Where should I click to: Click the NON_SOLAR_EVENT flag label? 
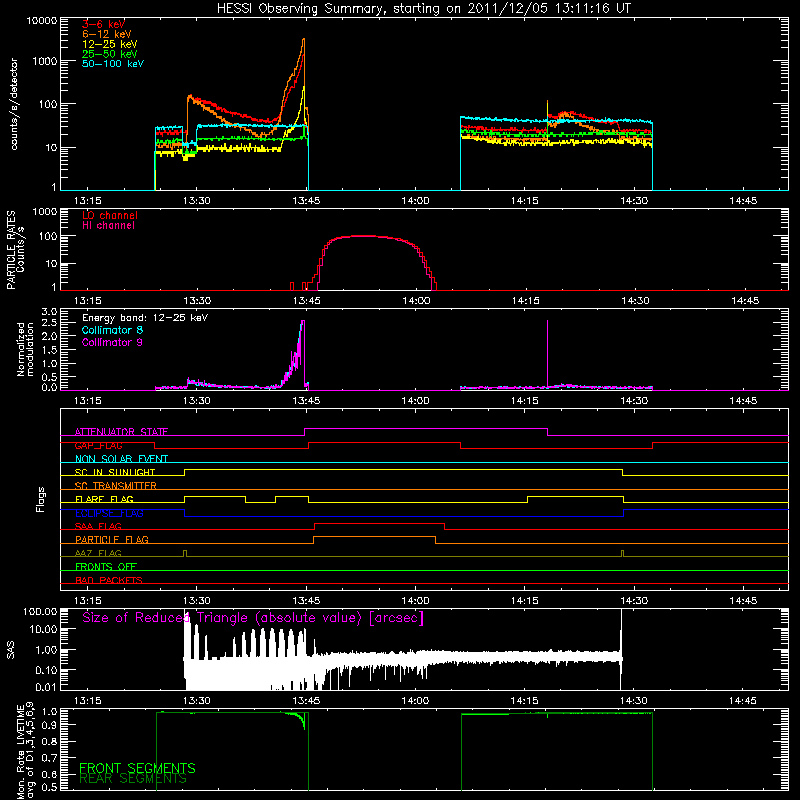point(121,459)
